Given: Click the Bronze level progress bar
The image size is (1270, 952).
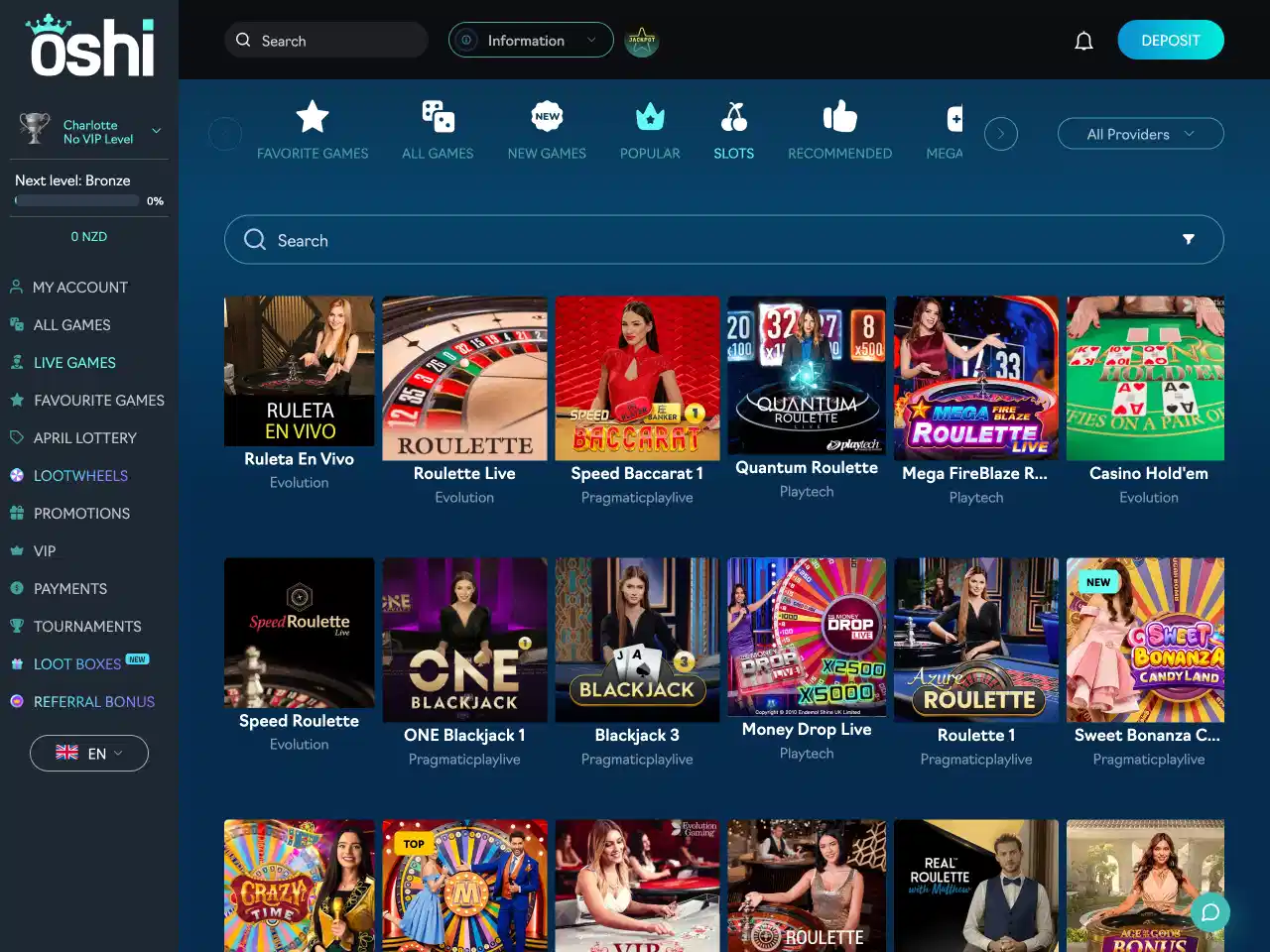Looking at the screenshot, I should point(77,200).
